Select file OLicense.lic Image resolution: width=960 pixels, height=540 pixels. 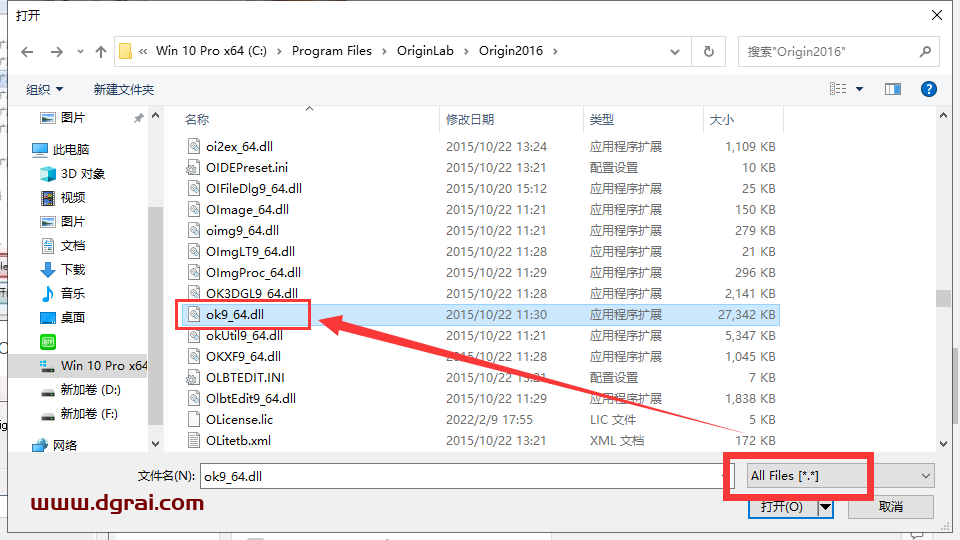coord(239,419)
